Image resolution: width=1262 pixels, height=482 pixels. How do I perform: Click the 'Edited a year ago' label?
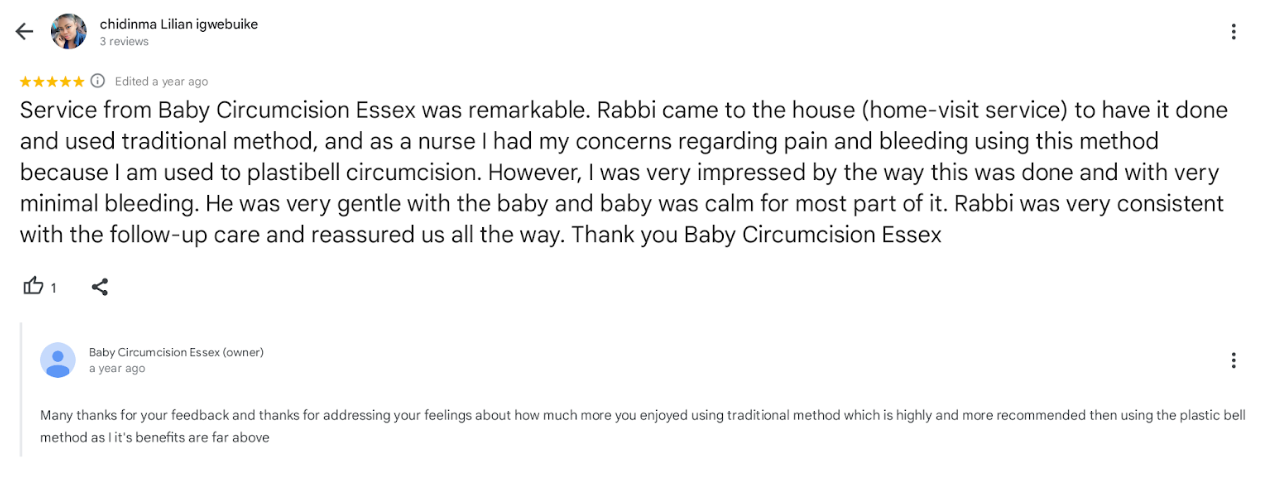pos(161,82)
